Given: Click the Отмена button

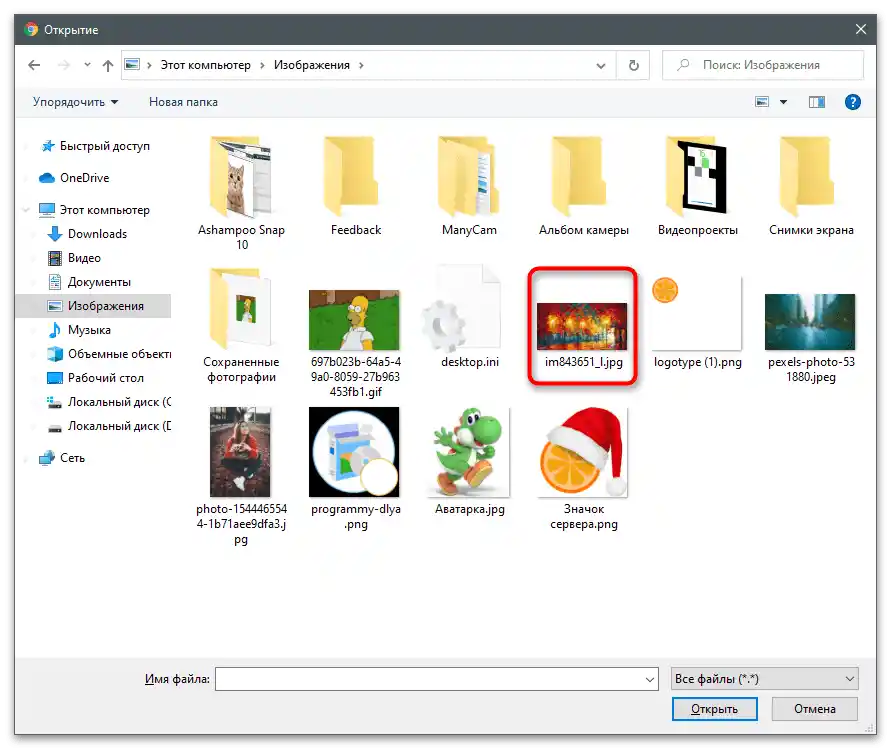Looking at the screenshot, I should tap(814, 710).
